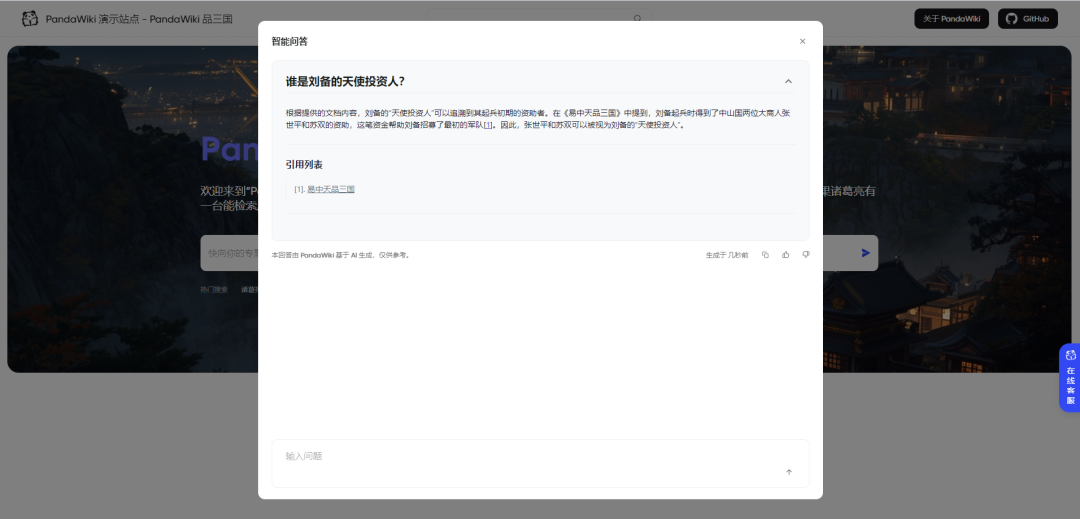Close the 智能问答 dialog

pos(802,41)
